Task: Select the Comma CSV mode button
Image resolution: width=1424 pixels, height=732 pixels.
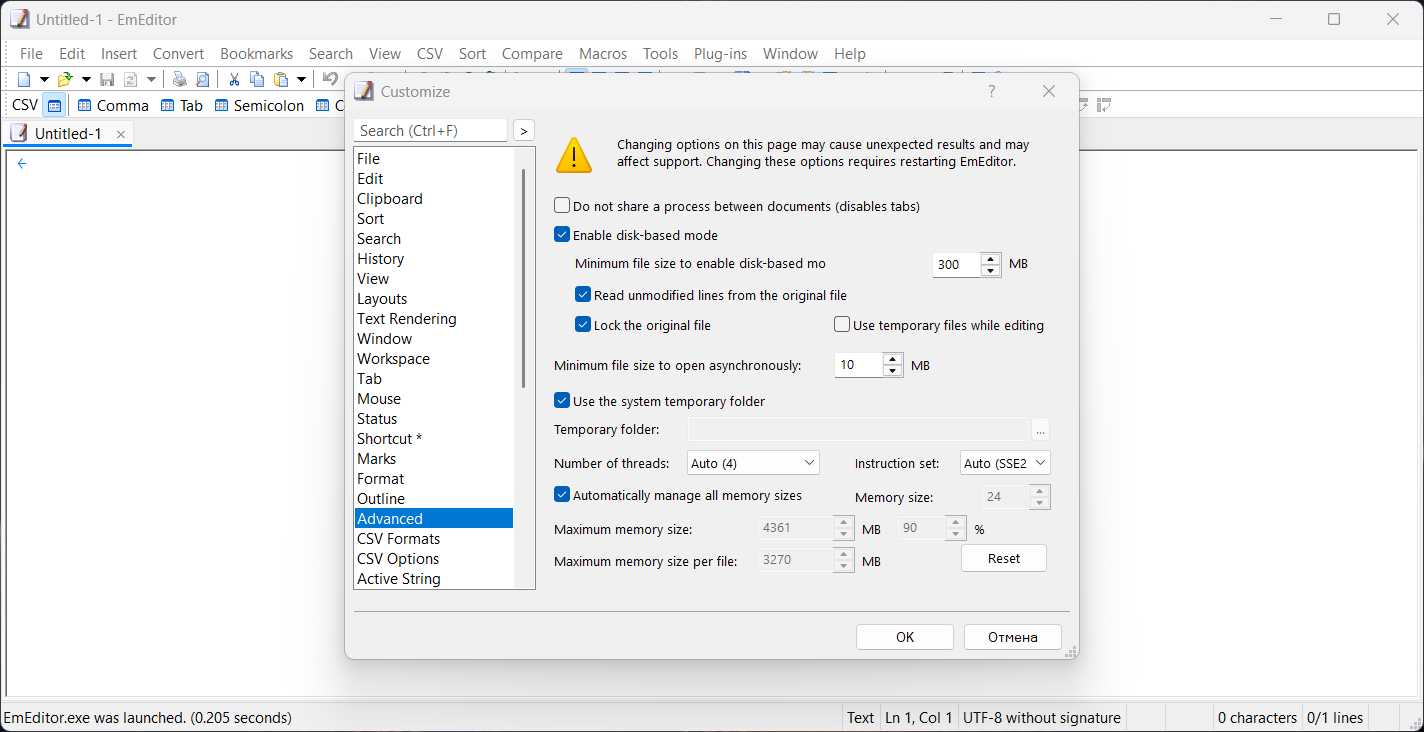Action: [113, 105]
